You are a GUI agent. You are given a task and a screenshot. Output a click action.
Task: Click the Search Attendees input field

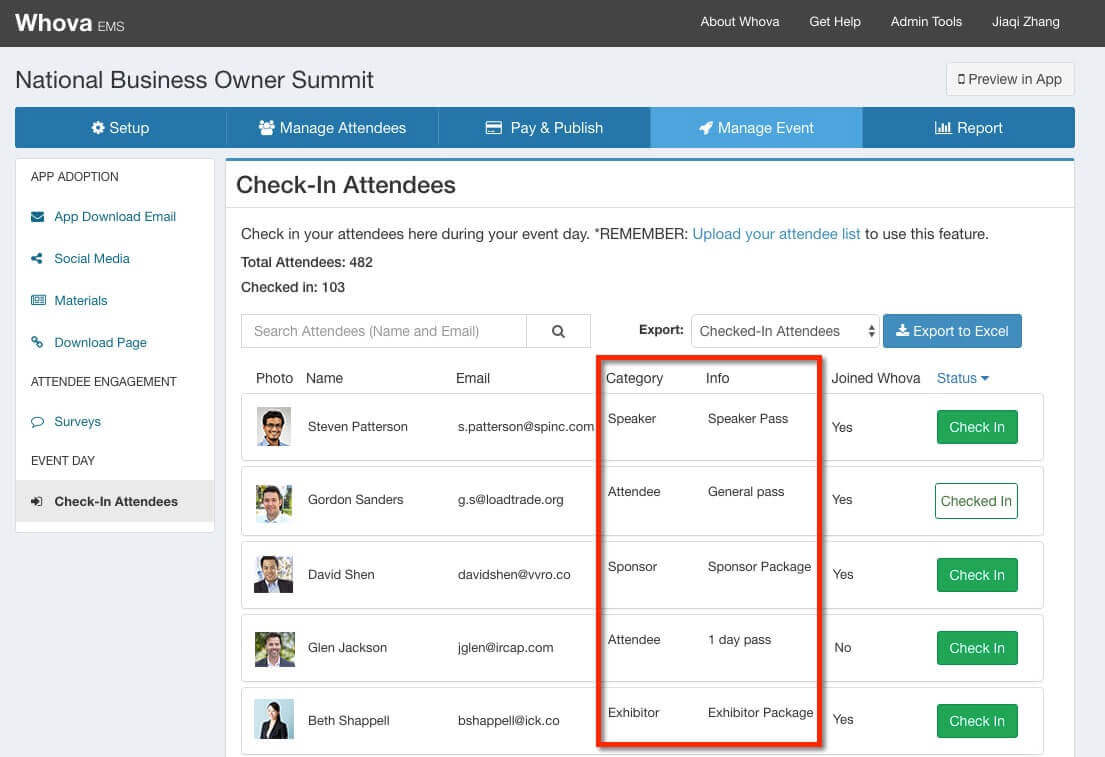(383, 331)
